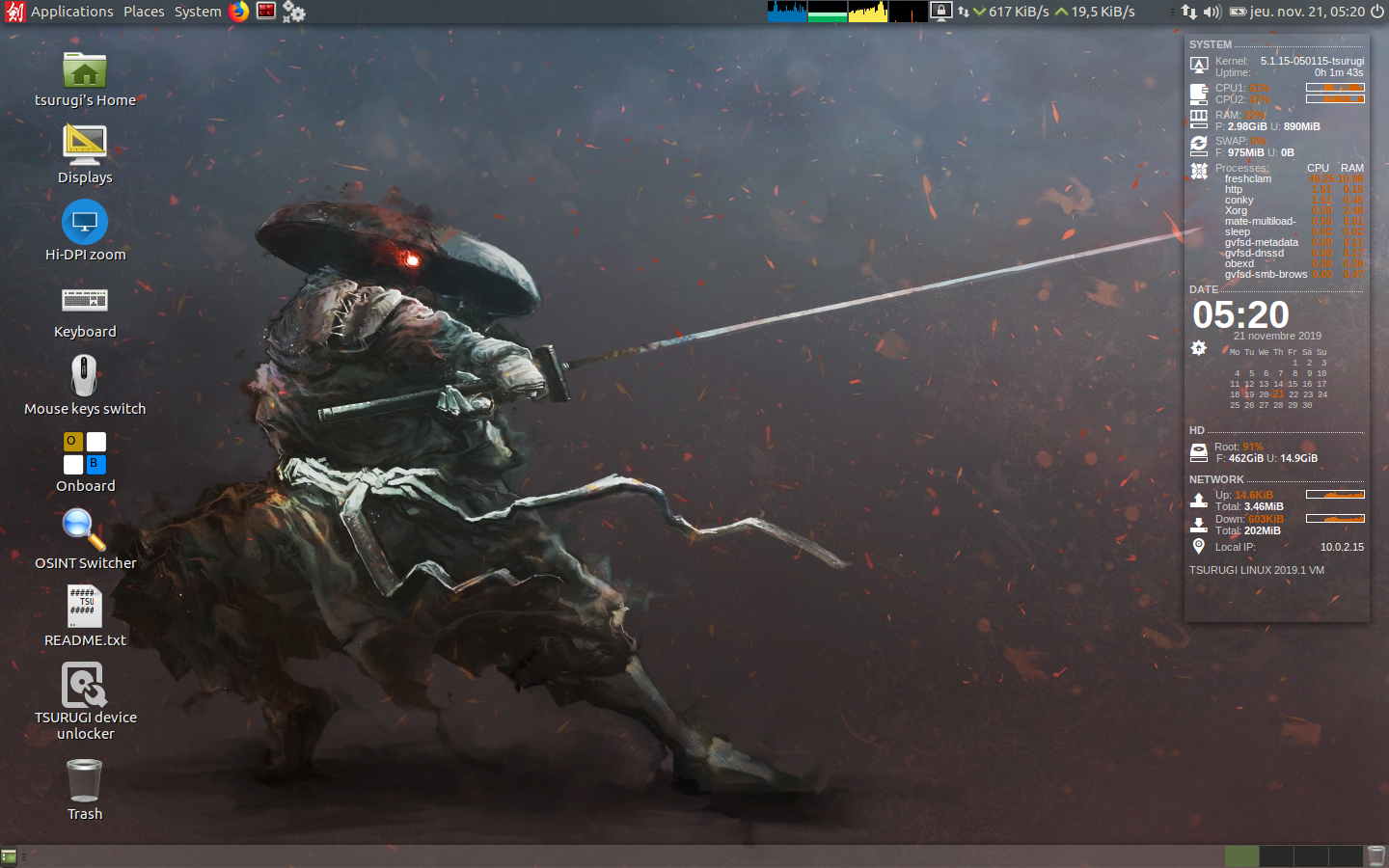Click the 05:20 clock in conky widget

pos(1240,314)
